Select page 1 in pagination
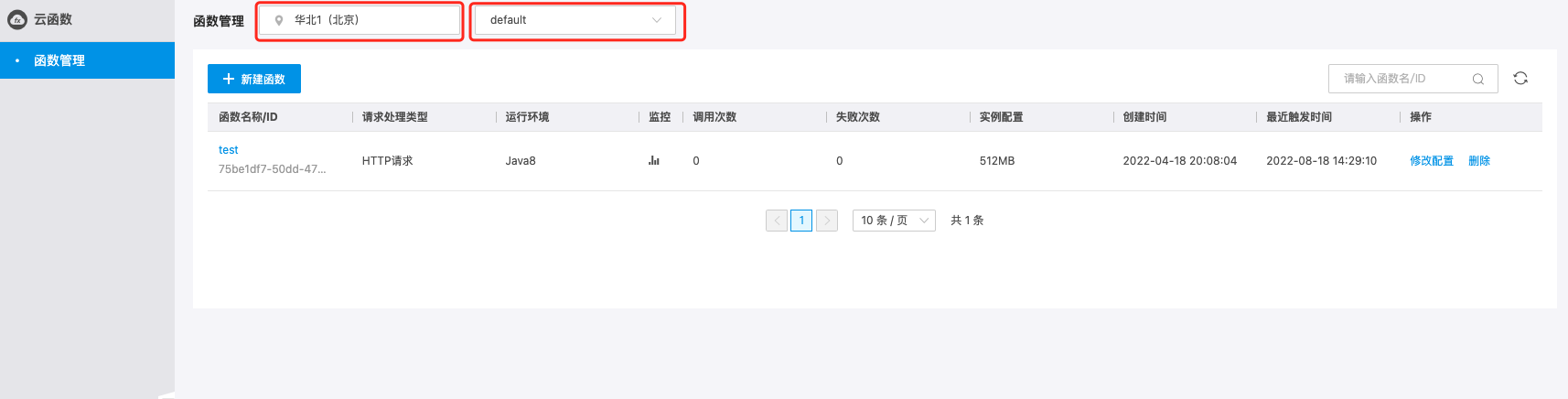This screenshot has height=399, width=1568. pos(801,221)
